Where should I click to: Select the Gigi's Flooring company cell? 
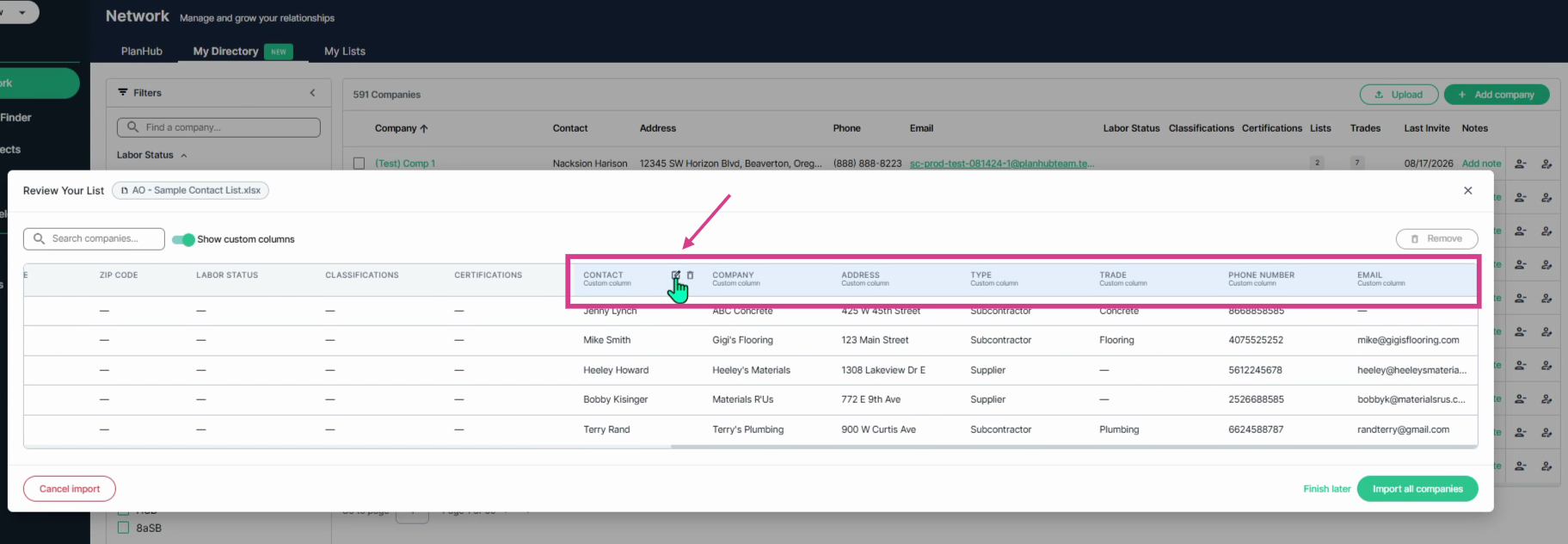[x=742, y=340]
